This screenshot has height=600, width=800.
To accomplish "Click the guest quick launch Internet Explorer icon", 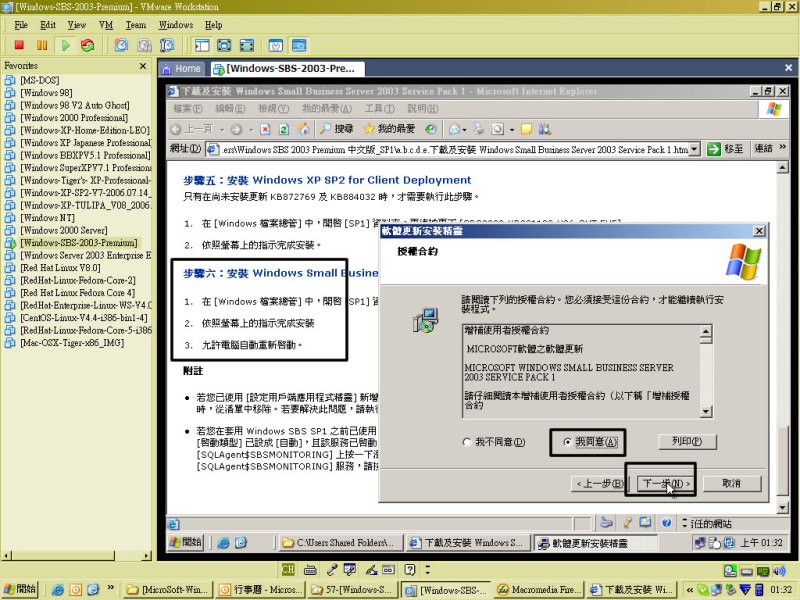I will [223, 543].
